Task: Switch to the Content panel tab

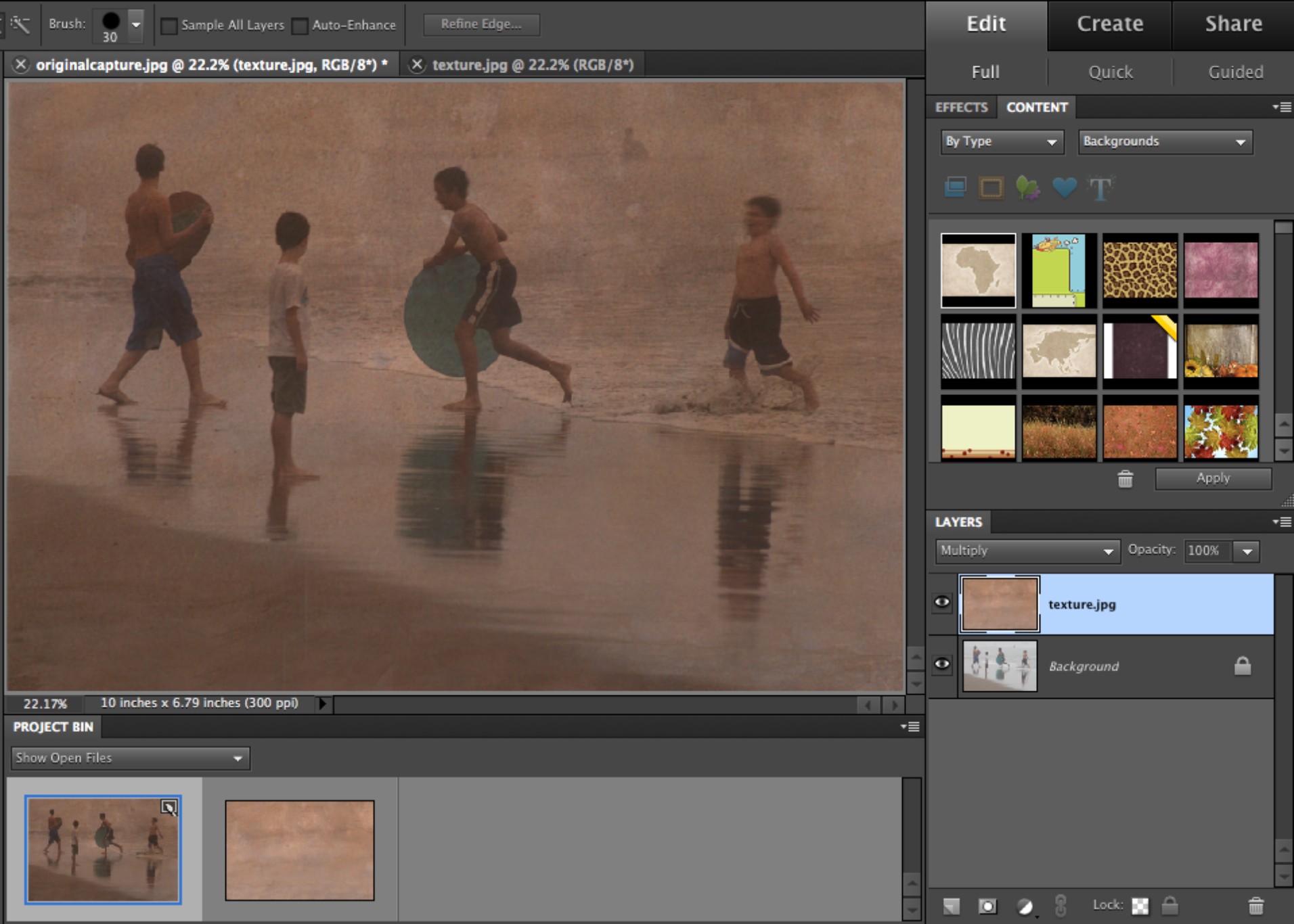Action: pyautogui.click(x=1037, y=108)
